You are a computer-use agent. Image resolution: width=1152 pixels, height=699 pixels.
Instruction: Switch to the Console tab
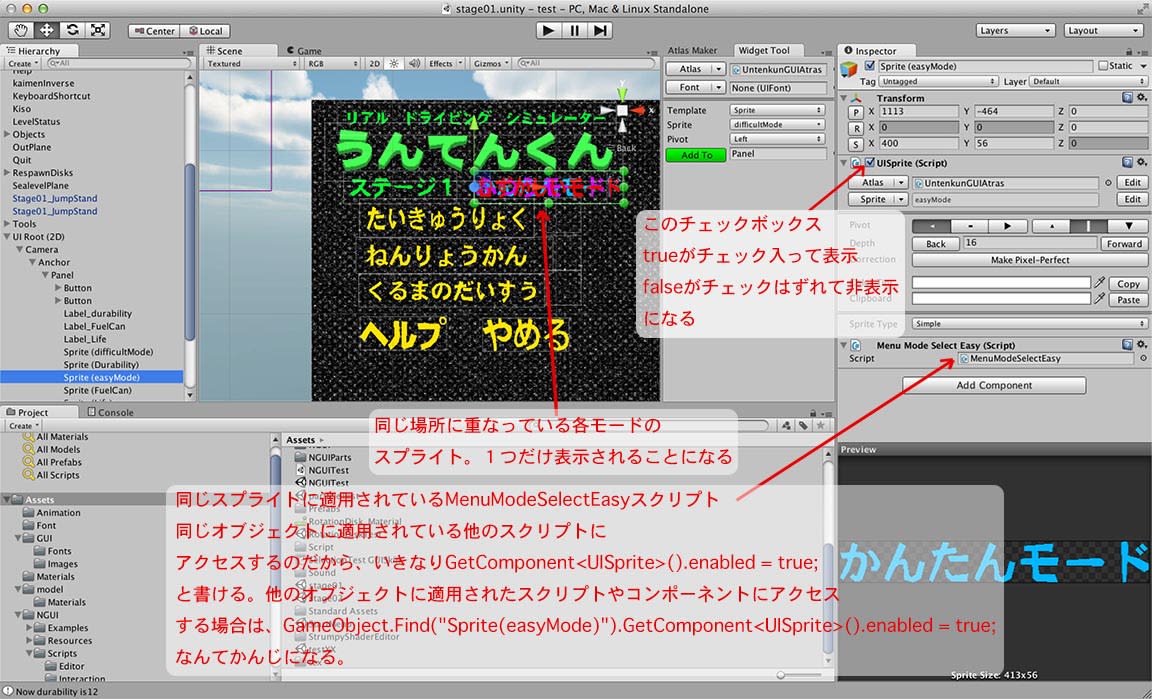110,412
